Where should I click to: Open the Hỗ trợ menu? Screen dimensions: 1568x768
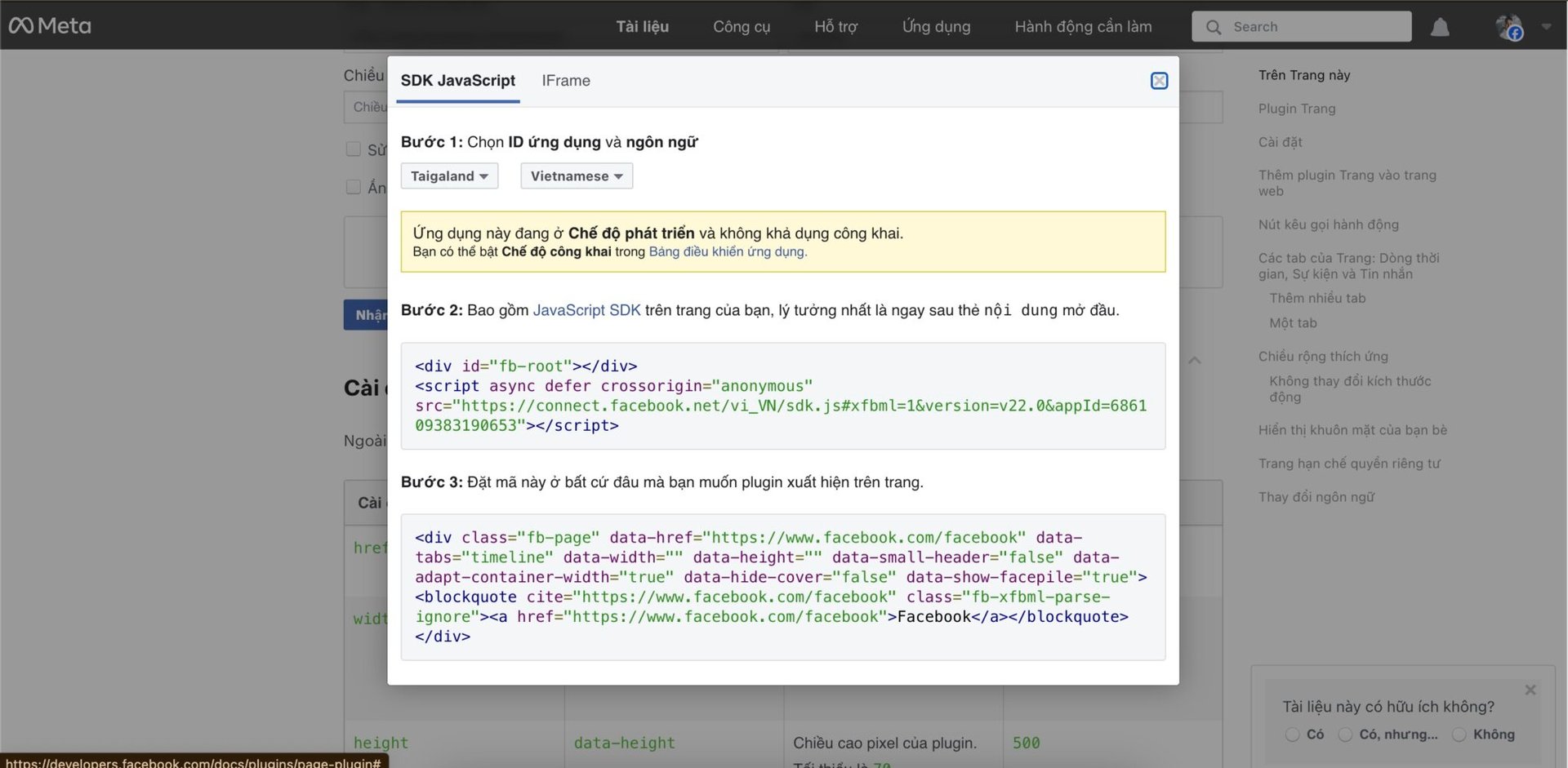pyautogui.click(x=835, y=27)
